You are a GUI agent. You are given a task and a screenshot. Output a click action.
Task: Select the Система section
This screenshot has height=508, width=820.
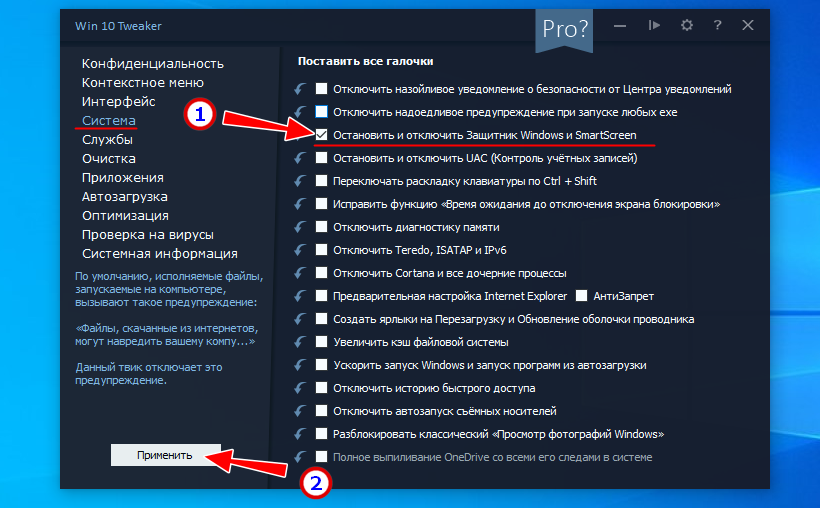[109, 120]
